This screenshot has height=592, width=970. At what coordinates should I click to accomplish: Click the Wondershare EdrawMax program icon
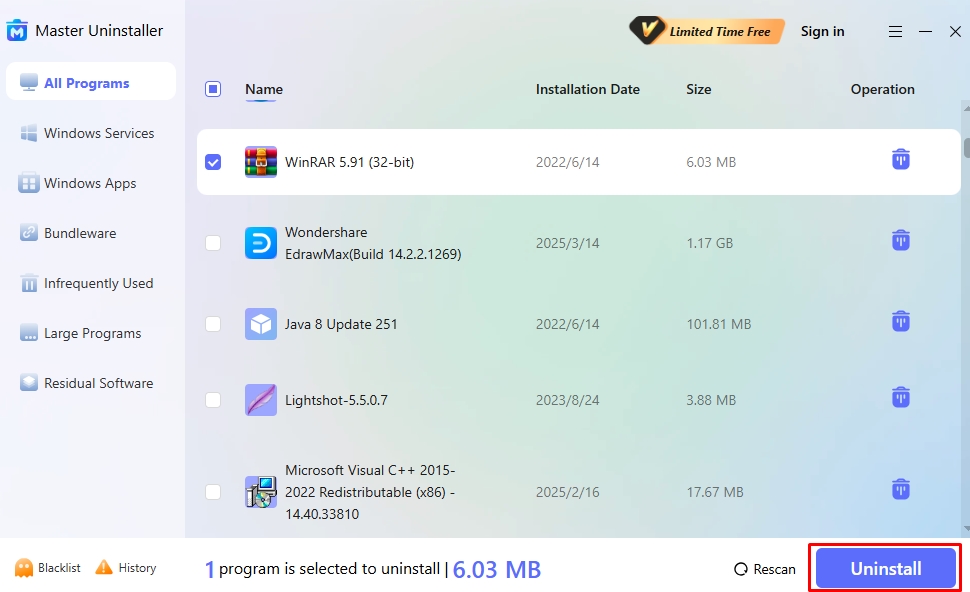[x=260, y=243]
